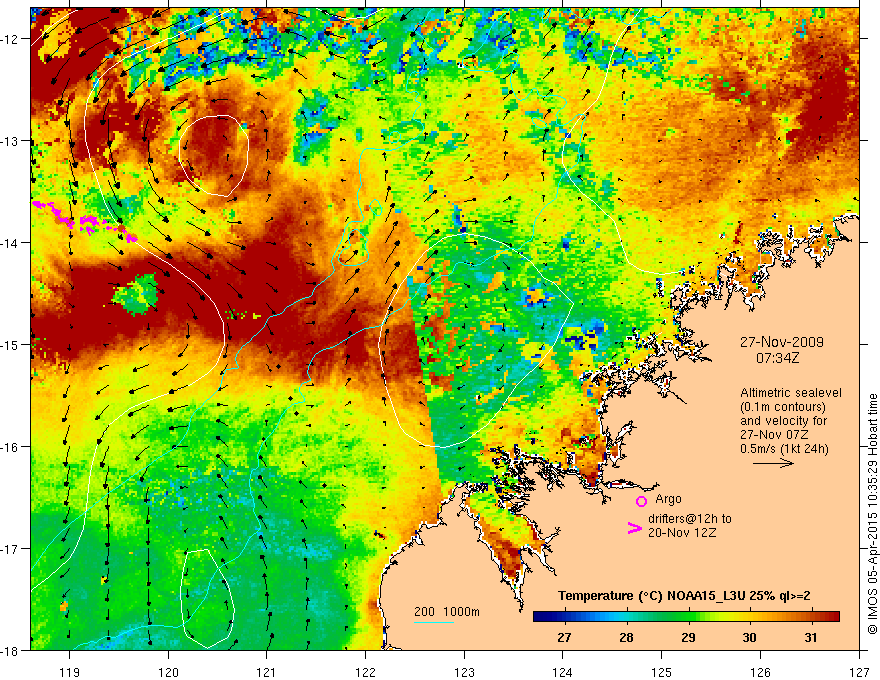Click the black velocity scale arrow in legend
Screen dimensions: 880x680
(773, 463)
